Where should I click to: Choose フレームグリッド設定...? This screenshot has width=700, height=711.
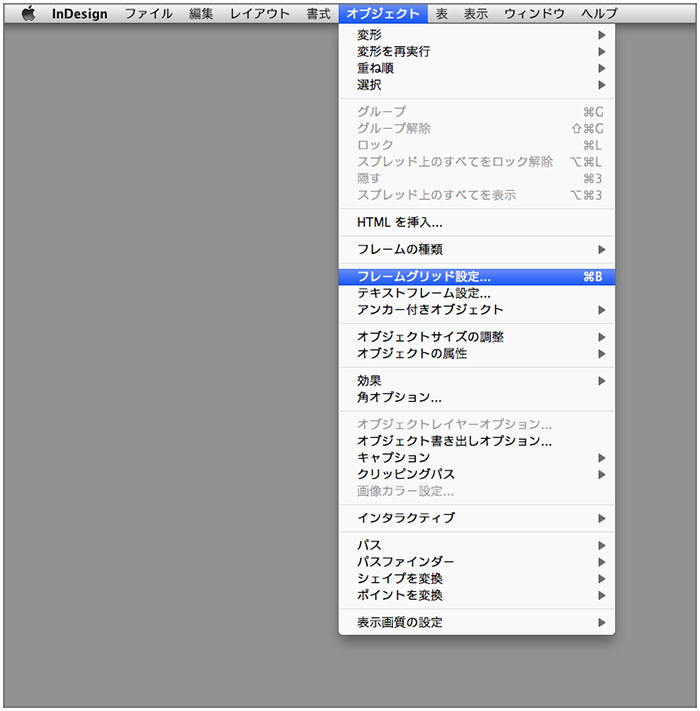click(x=477, y=277)
